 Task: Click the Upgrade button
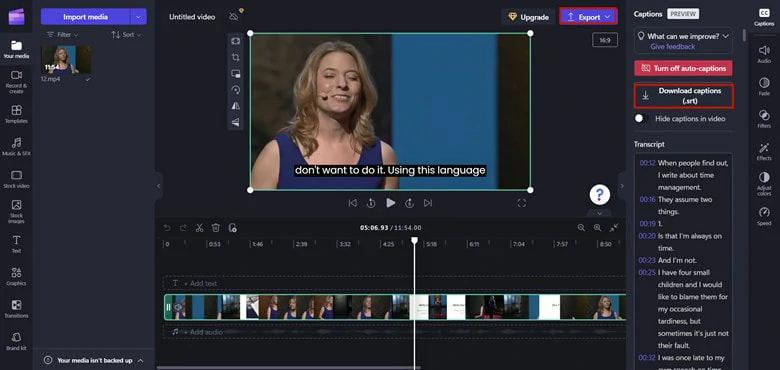528,17
